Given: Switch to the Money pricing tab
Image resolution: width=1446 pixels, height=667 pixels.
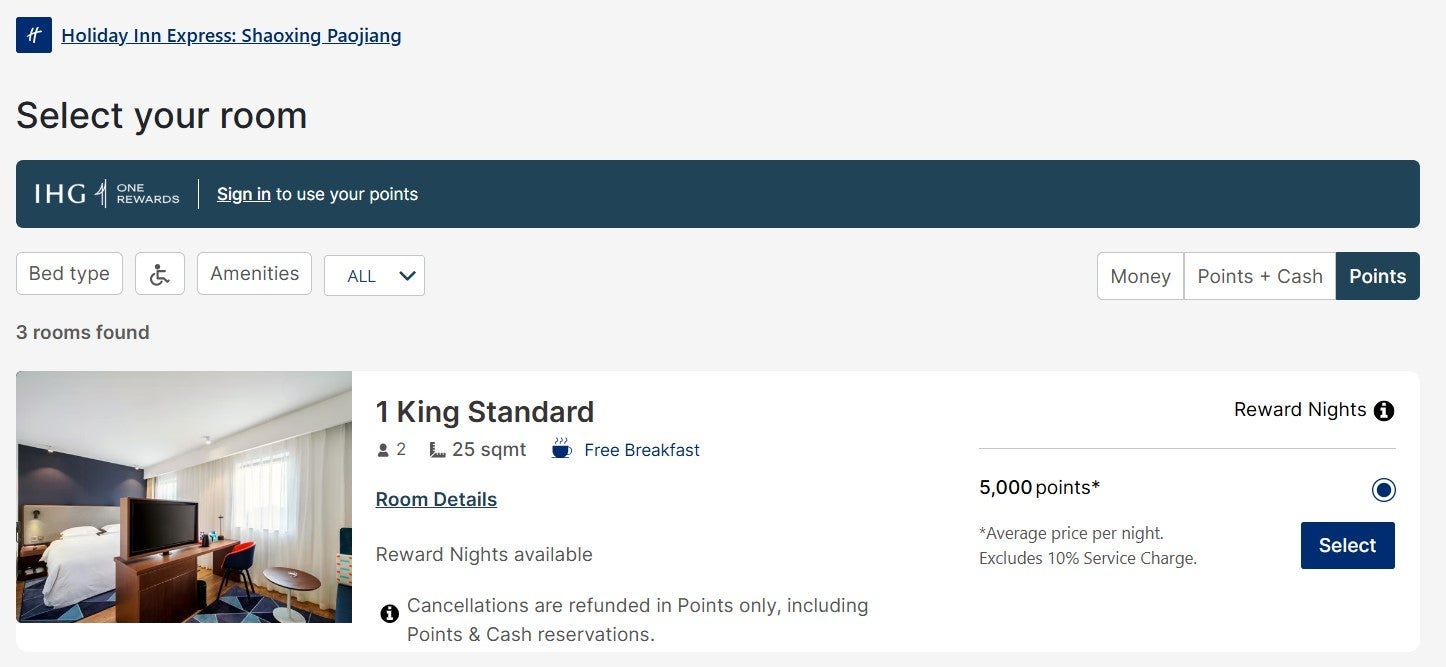Looking at the screenshot, I should pos(1140,276).
